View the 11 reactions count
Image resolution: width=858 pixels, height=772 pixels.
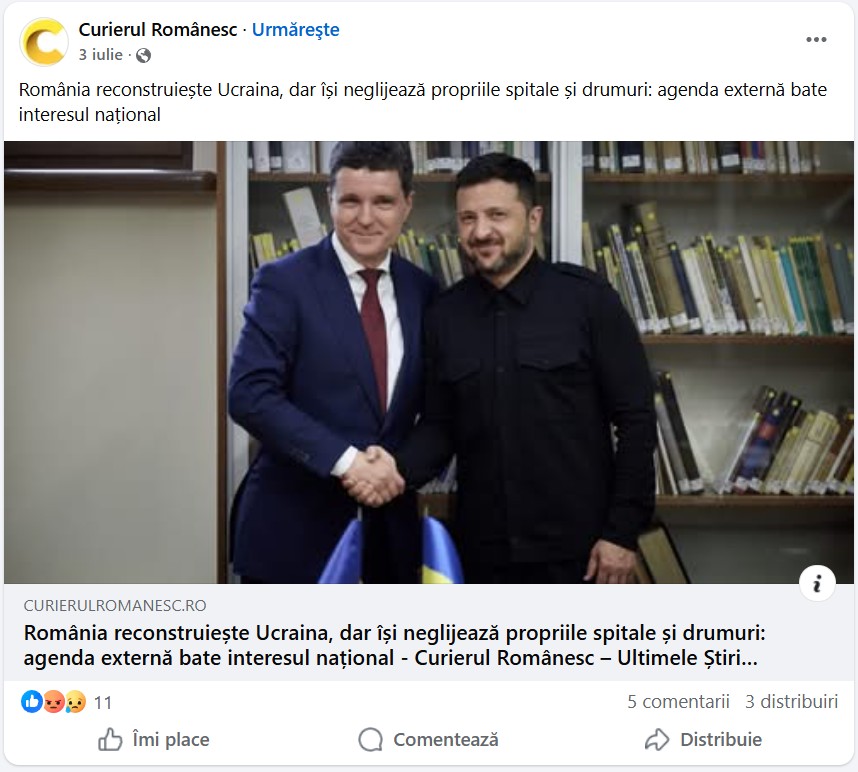coord(103,703)
